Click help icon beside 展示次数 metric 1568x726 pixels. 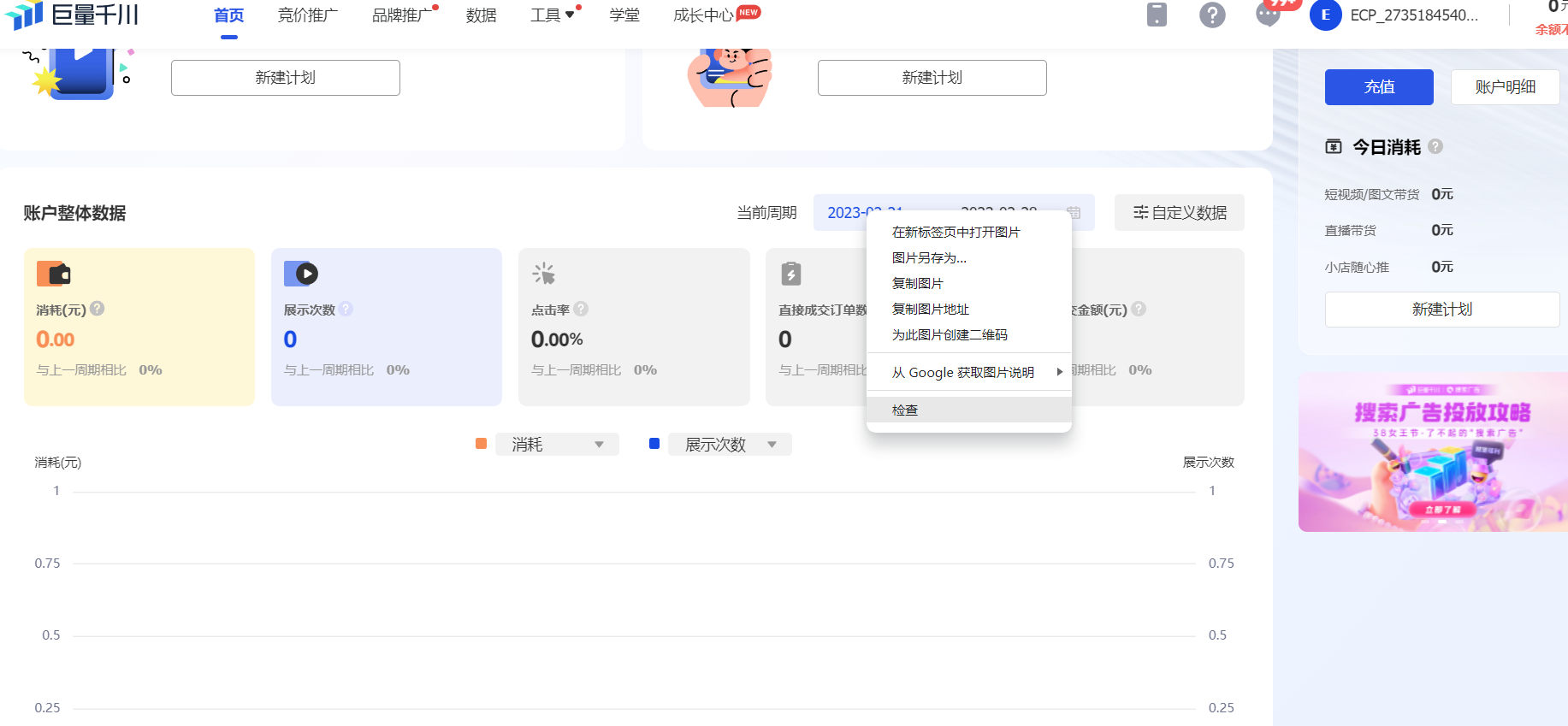tap(346, 309)
